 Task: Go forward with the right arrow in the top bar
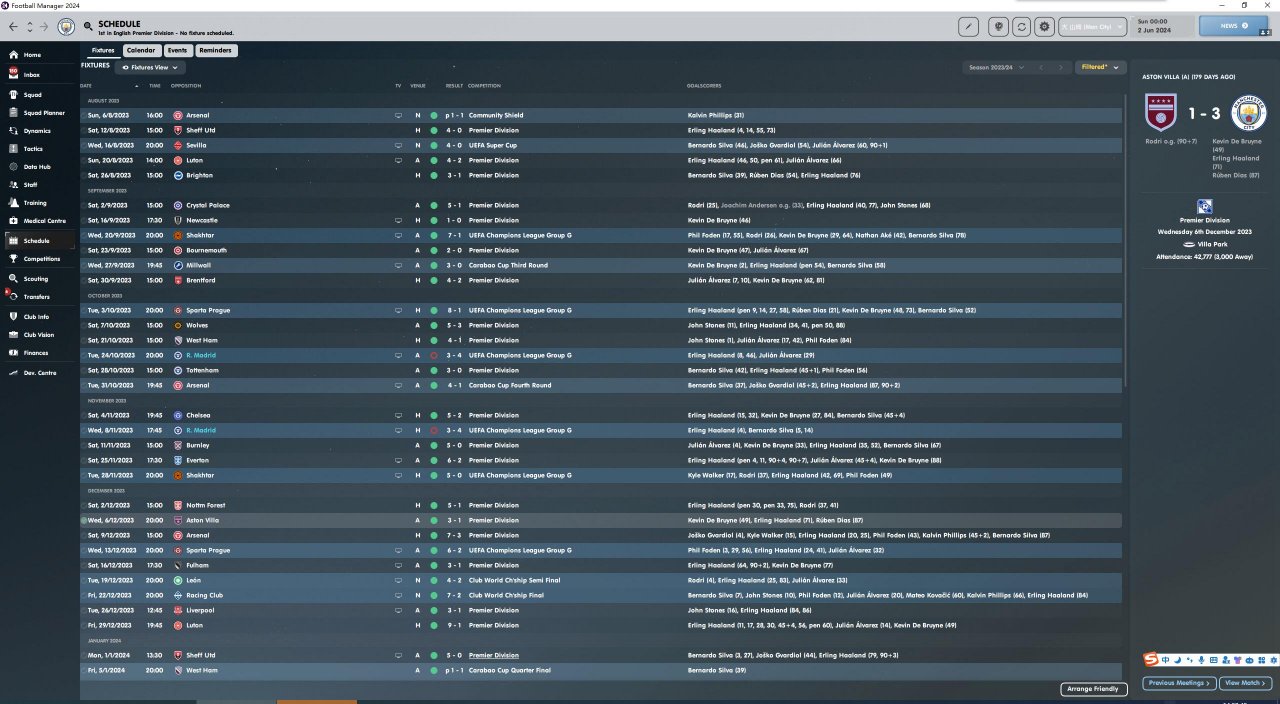(x=44, y=26)
